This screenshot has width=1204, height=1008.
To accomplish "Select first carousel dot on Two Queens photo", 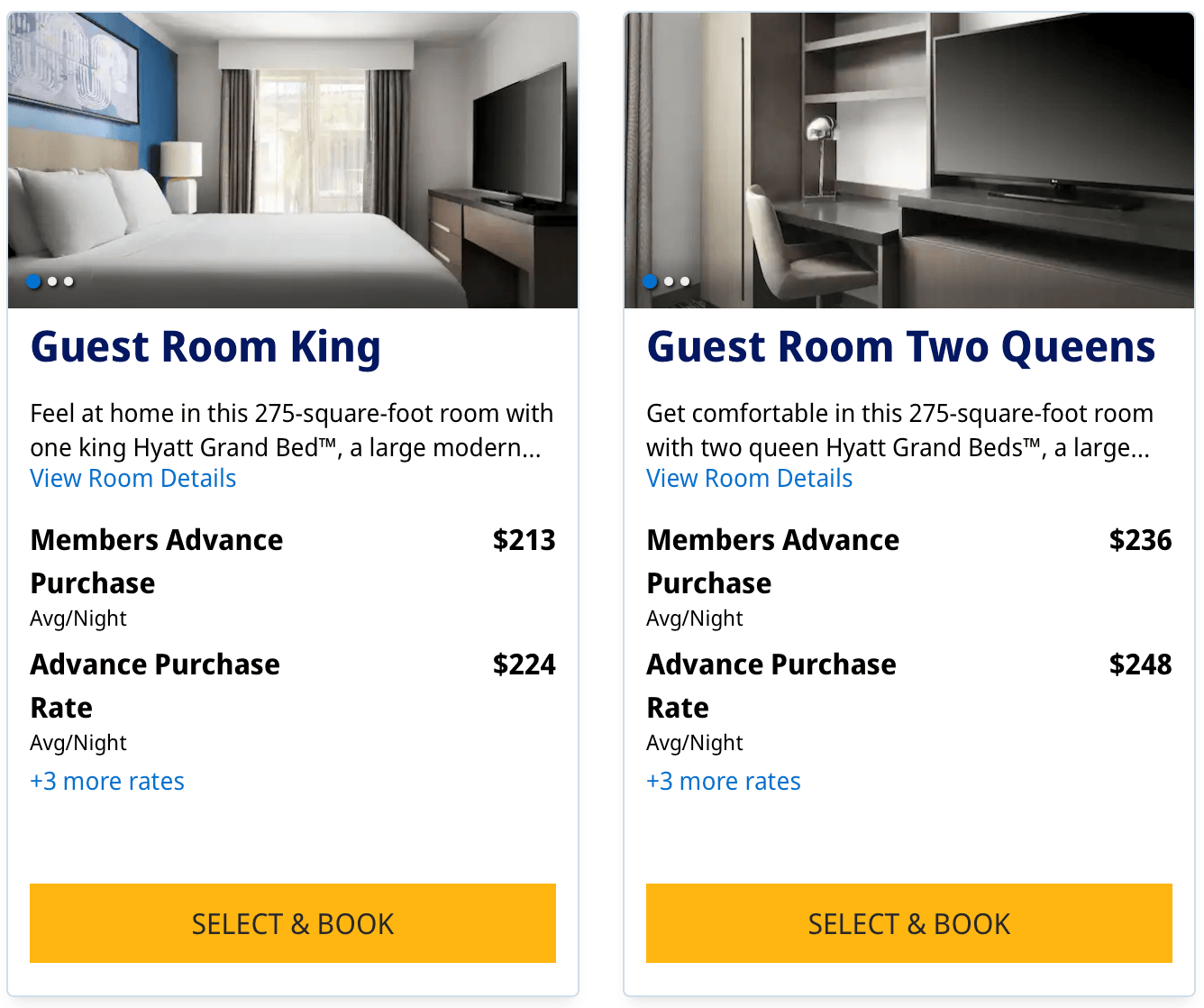I will pos(650,281).
